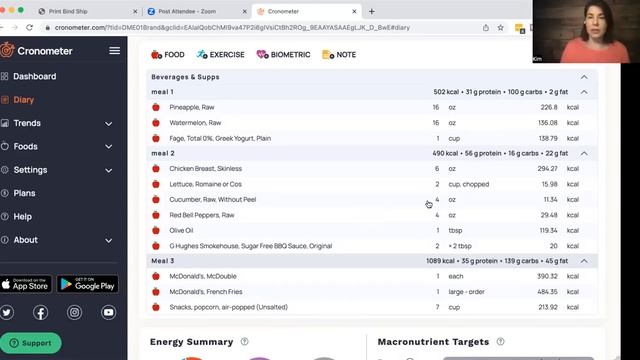Select the Olive Oil food name

(181, 230)
